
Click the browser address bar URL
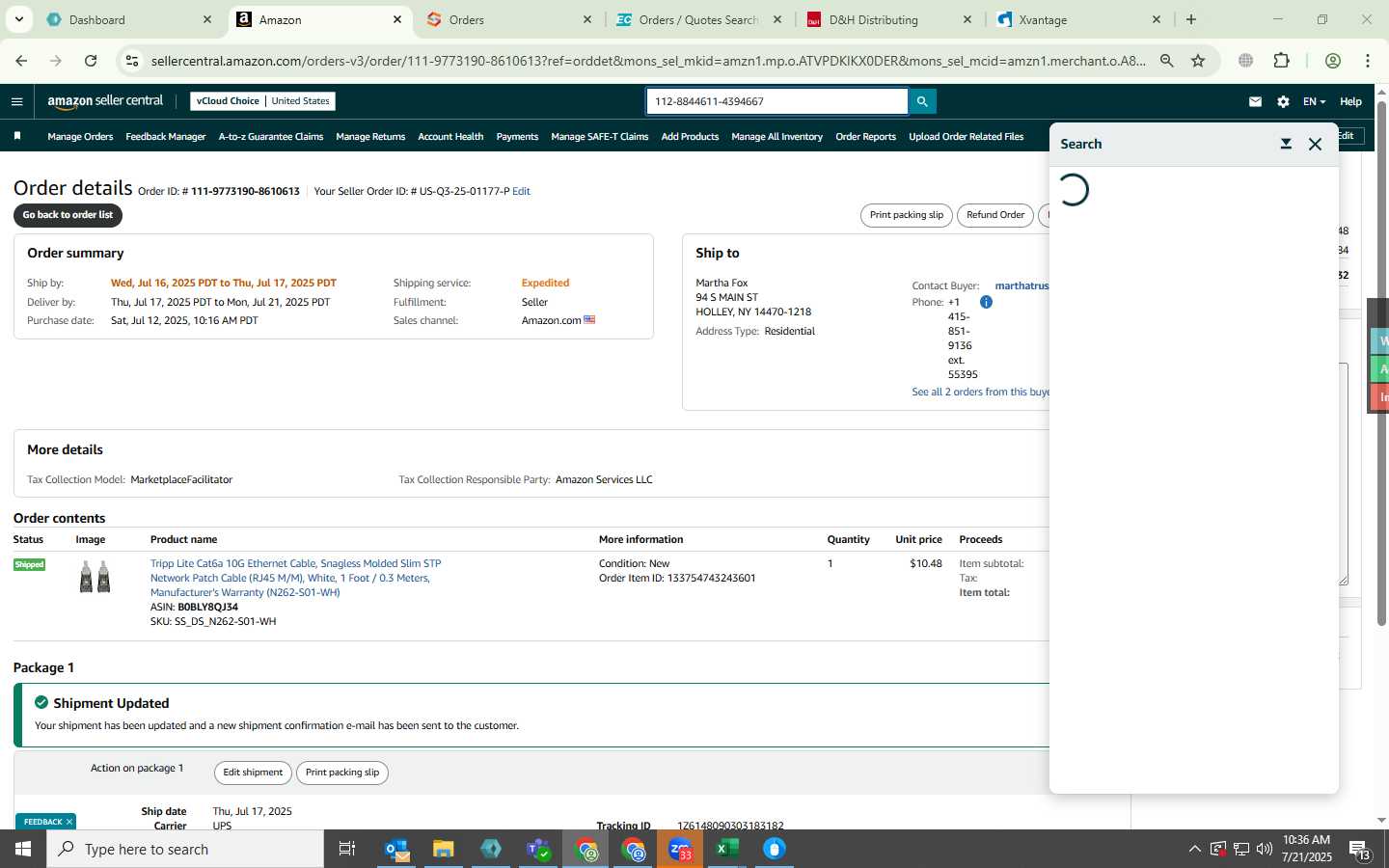tap(648, 61)
